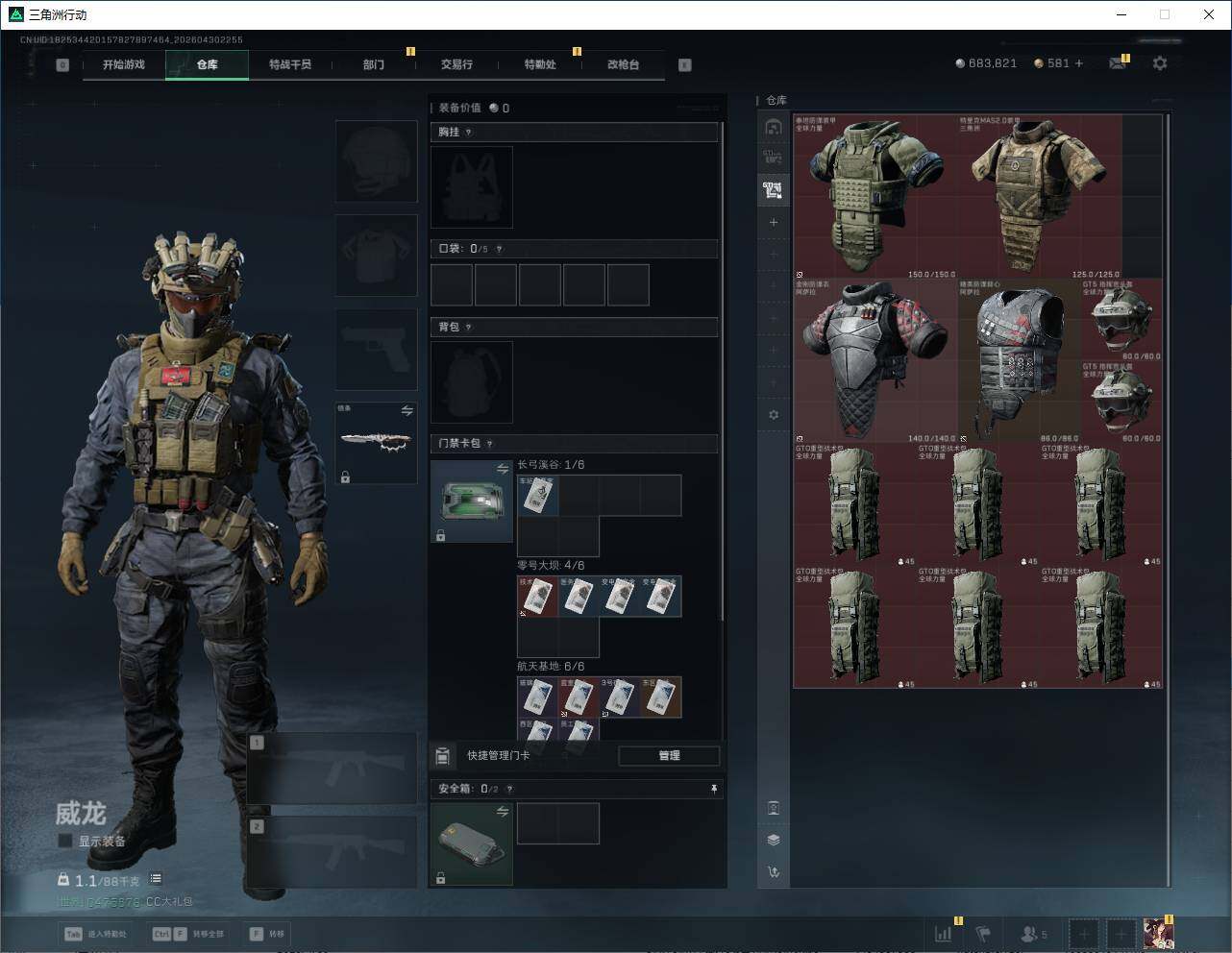Viewport: 1232px width, 953px height.
Task: Select the MAS2.0 armor with 125.0/125.0 durability
Action: coord(1040,197)
